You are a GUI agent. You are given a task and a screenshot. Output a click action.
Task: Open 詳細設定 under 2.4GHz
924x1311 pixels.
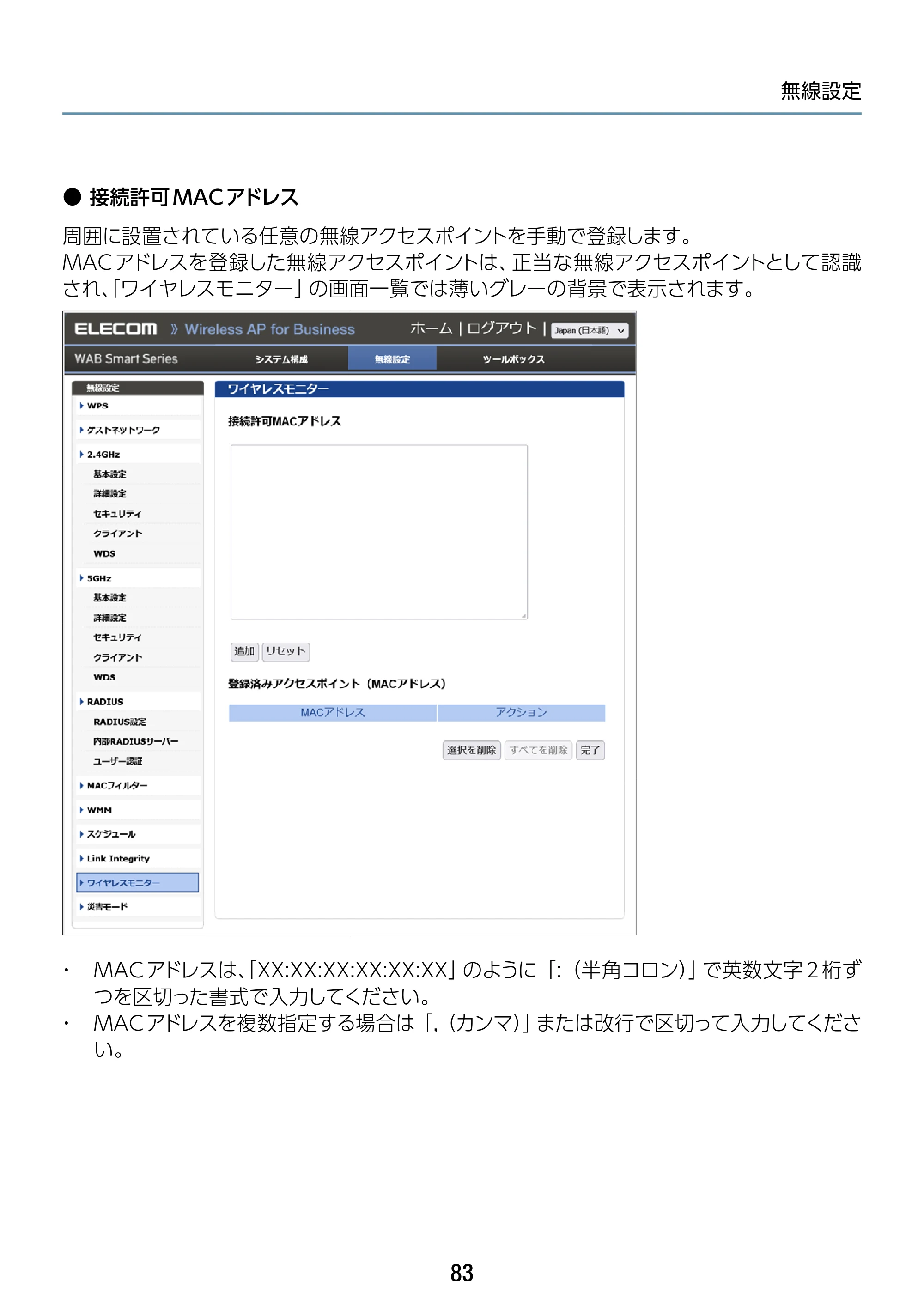(109, 493)
